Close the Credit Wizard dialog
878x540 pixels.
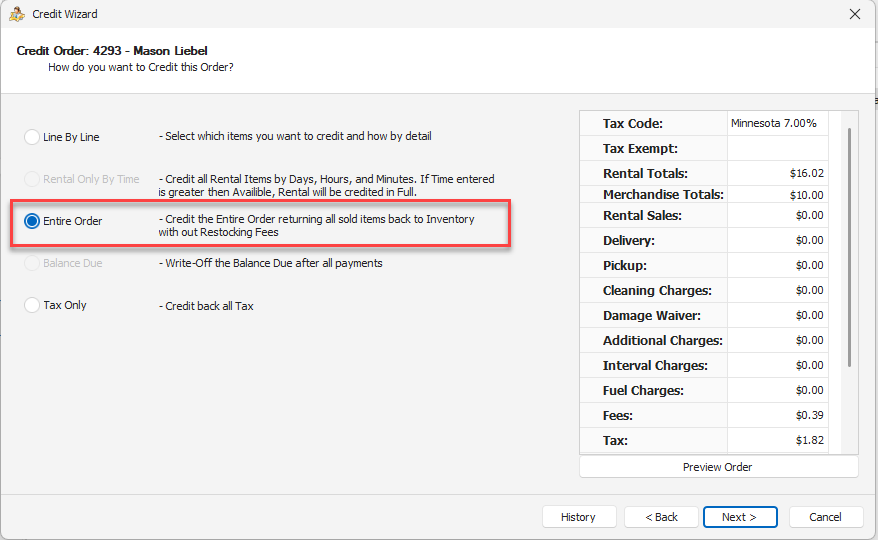click(854, 14)
